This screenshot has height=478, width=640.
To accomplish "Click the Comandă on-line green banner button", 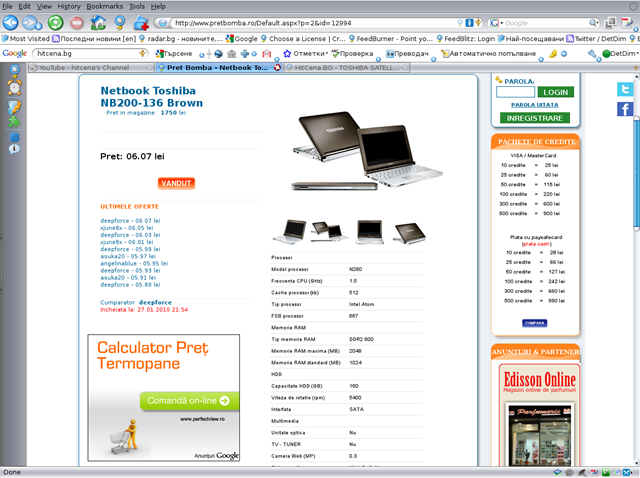I will (x=189, y=401).
